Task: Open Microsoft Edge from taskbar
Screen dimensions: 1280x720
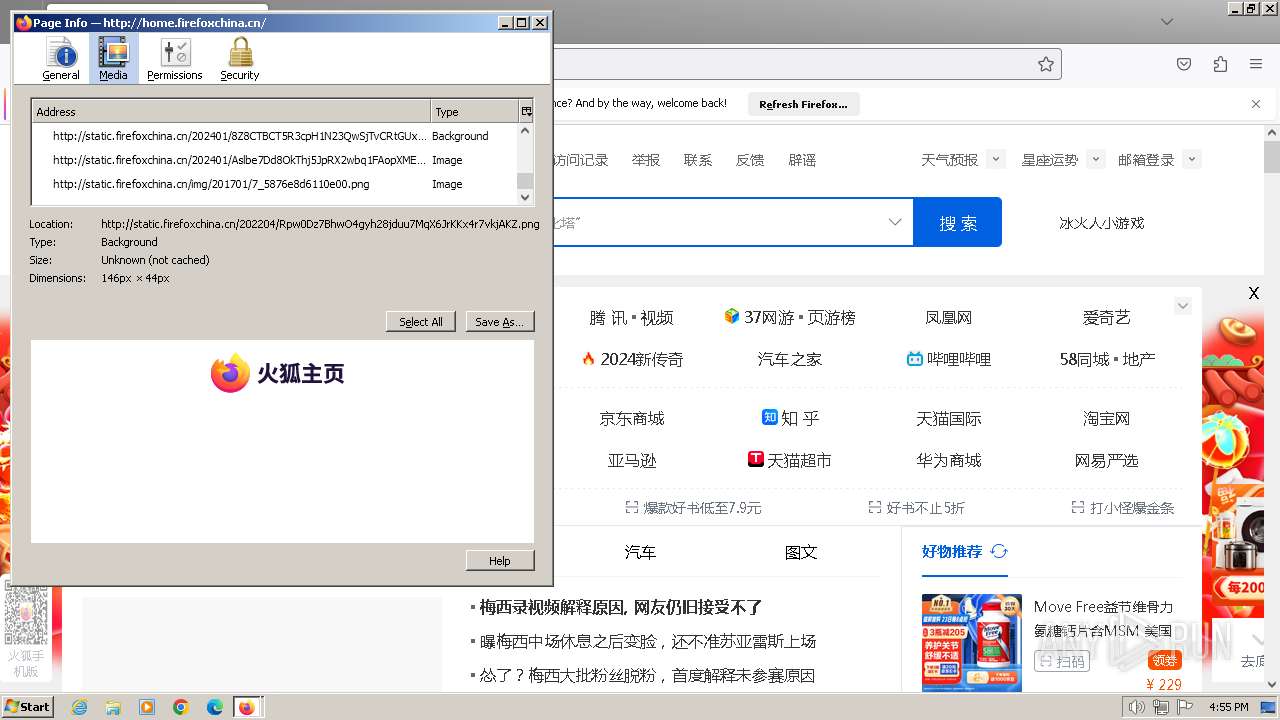Action: [x=215, y=707]
